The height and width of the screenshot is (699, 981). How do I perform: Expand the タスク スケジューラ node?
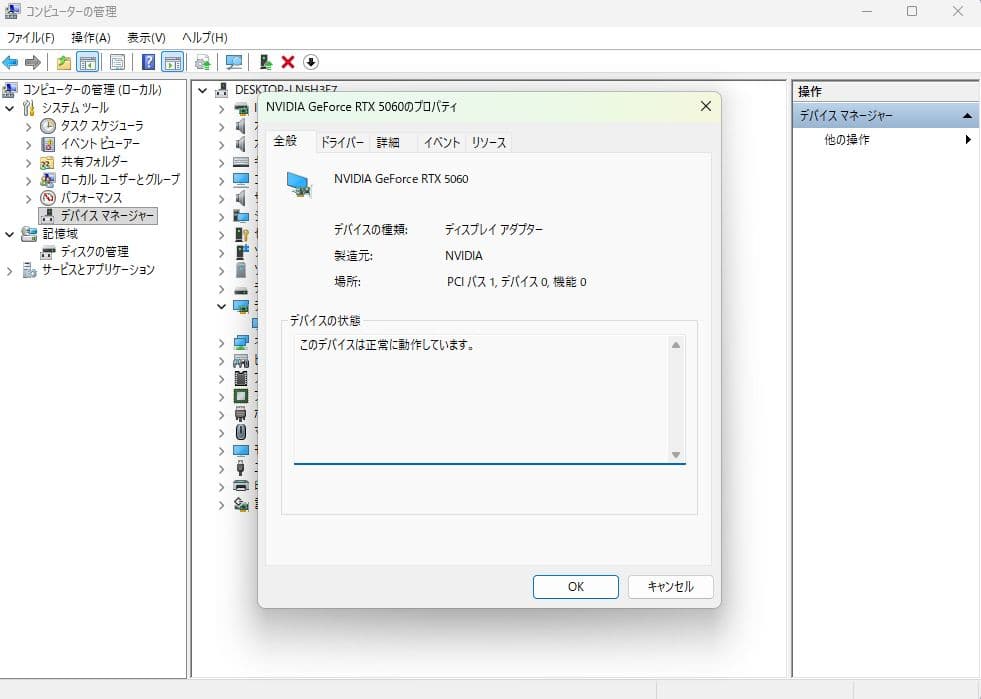click(x=28, y=126)
